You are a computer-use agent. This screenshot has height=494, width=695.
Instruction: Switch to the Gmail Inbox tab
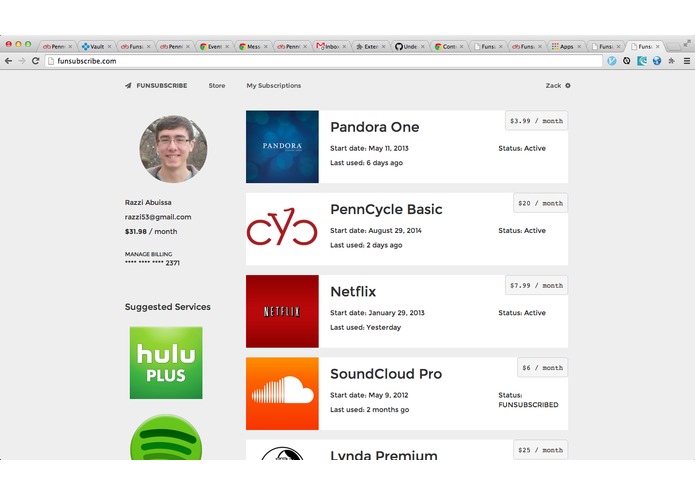[332, 47]
